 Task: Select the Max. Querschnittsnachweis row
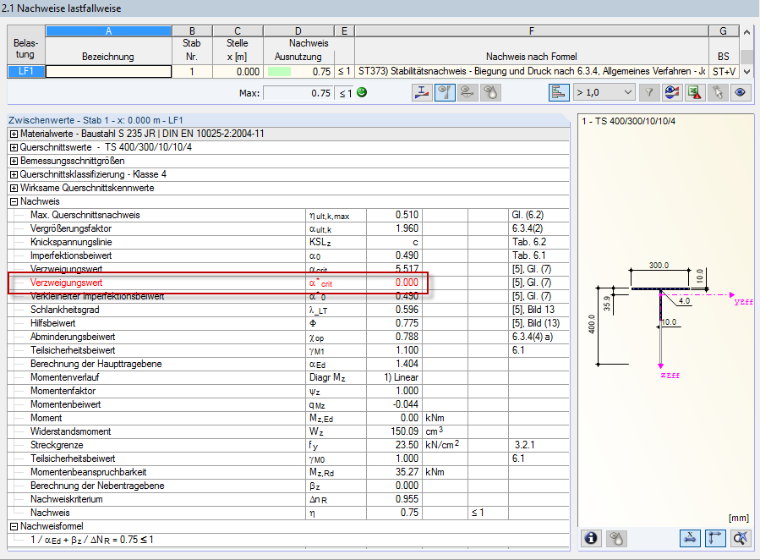288,215
